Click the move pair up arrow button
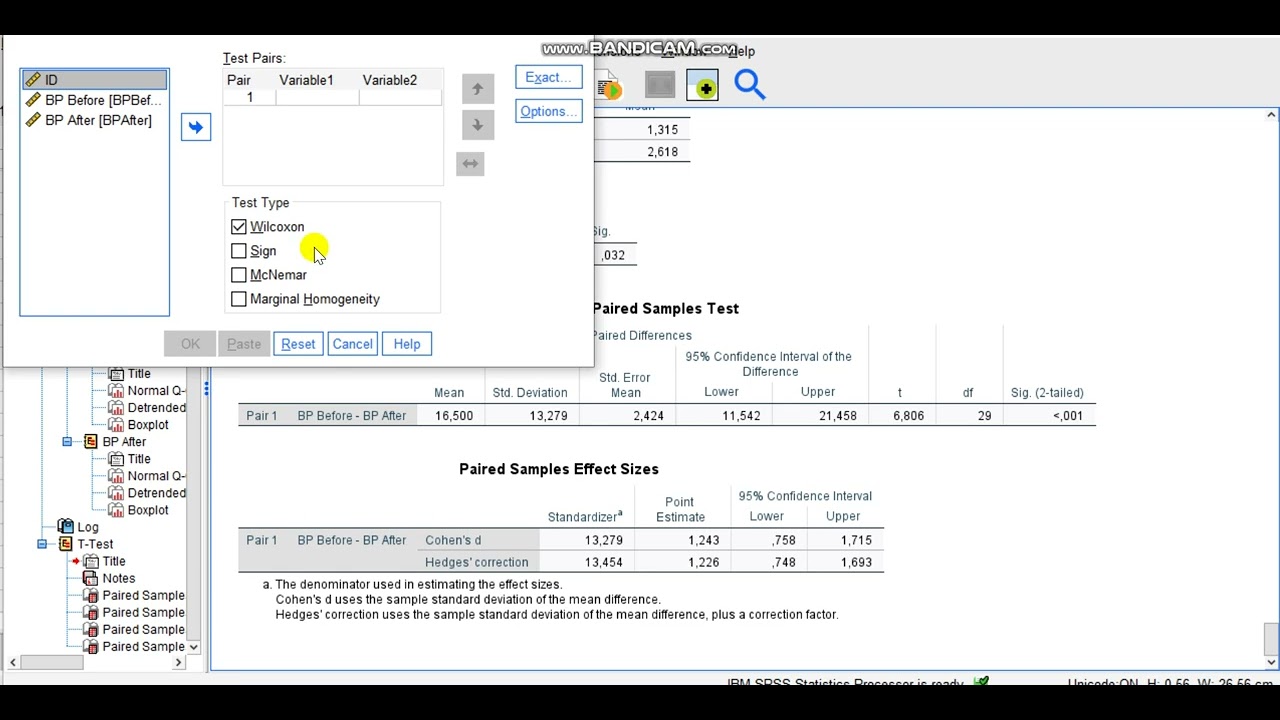This screenshot has width=1280, height=720. point(477,89)
